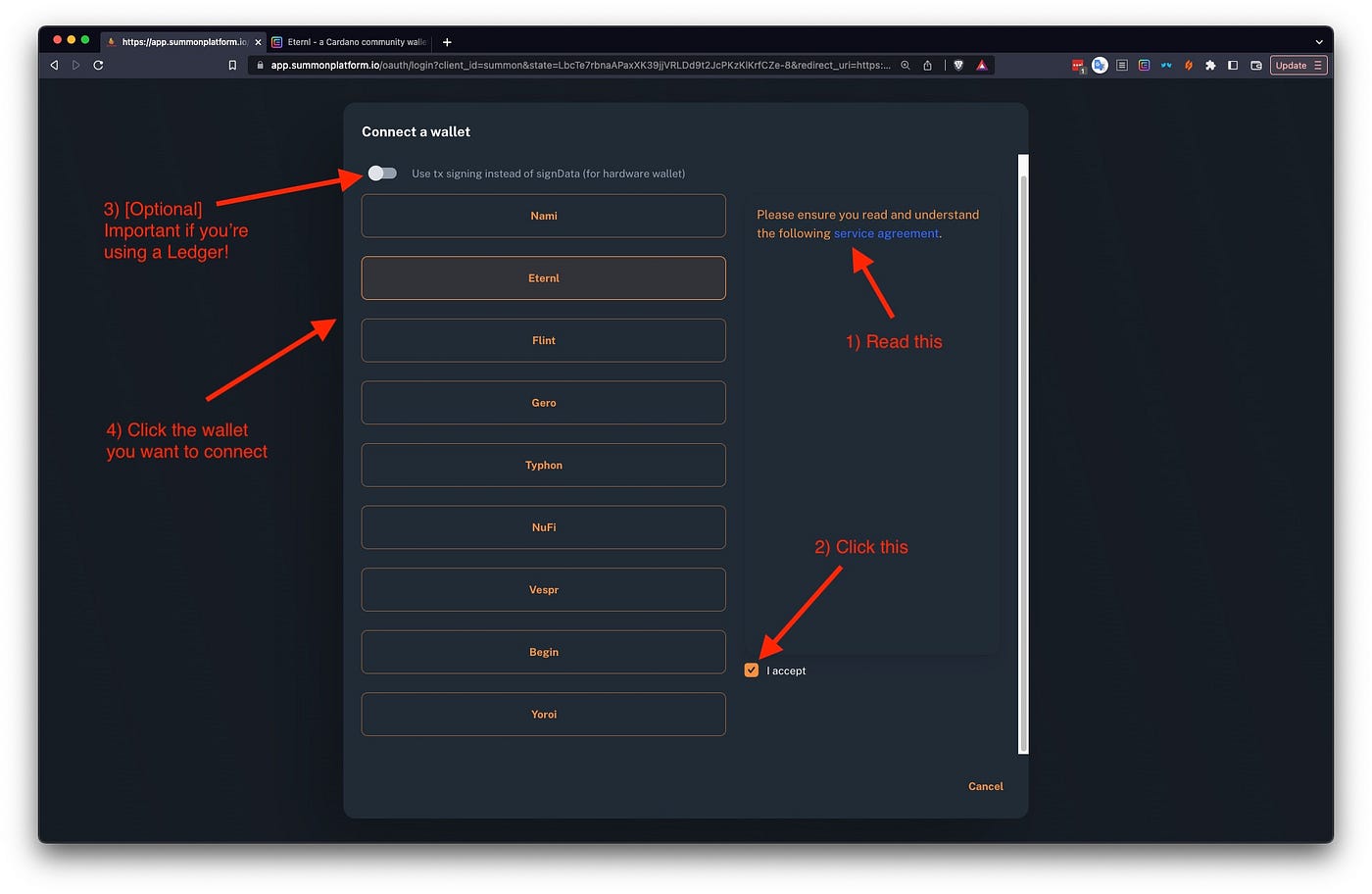The width and height of the screenshot is (1372, 894).
Task: Connect the Typhon wallet
Action: 544,466
